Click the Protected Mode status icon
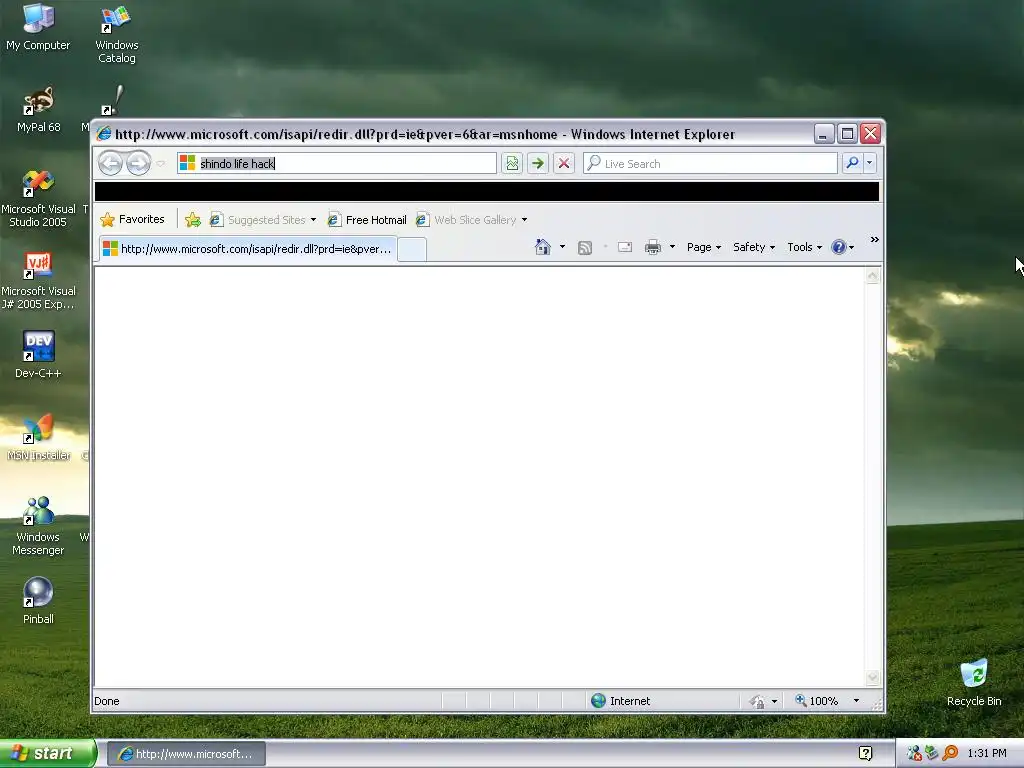The image size is (1024, 768). pyautogui.click(x=758, y=701)
